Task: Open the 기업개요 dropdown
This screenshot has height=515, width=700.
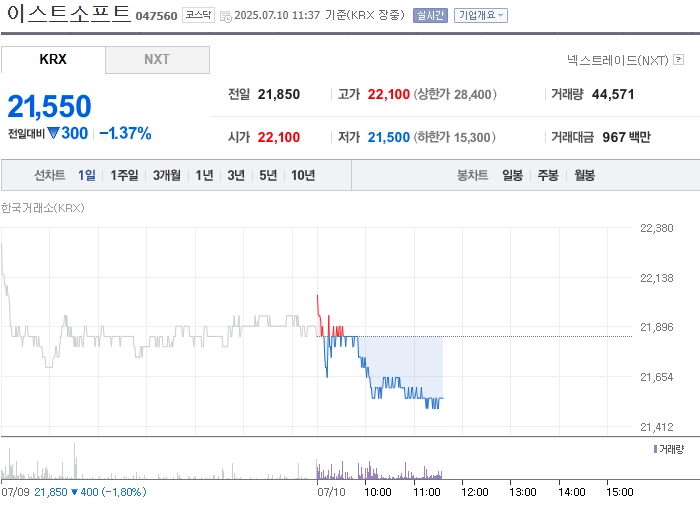Action: point(481,15)
